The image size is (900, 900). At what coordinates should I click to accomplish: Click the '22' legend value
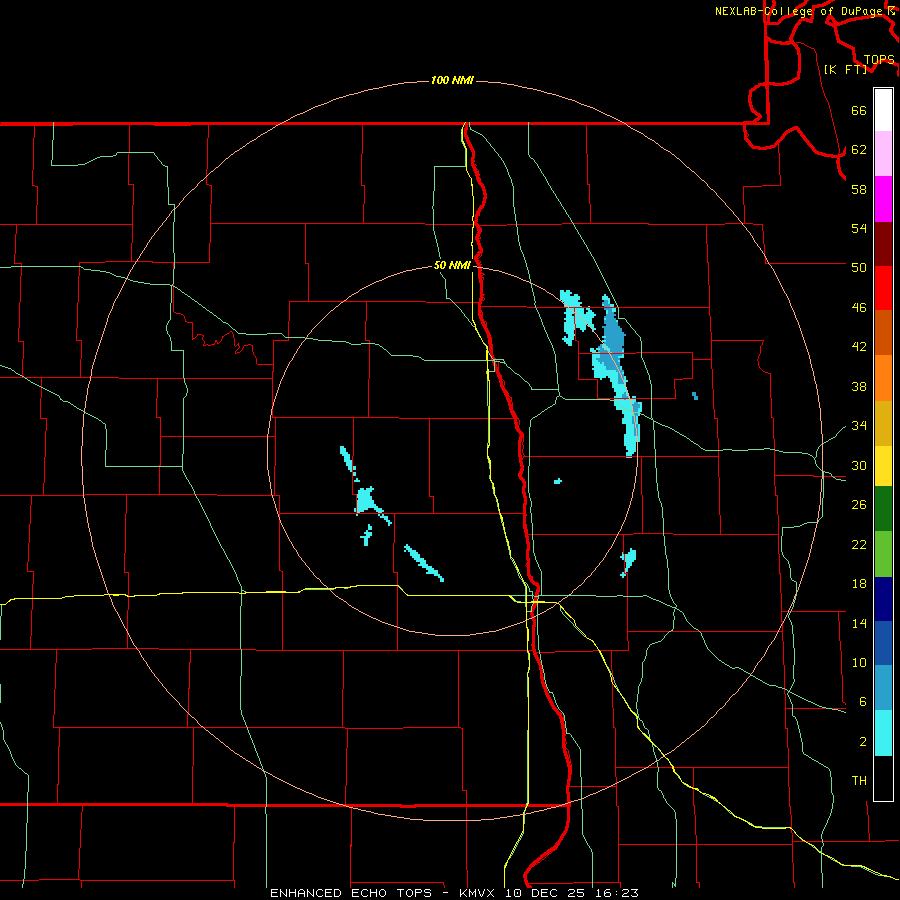859,544
